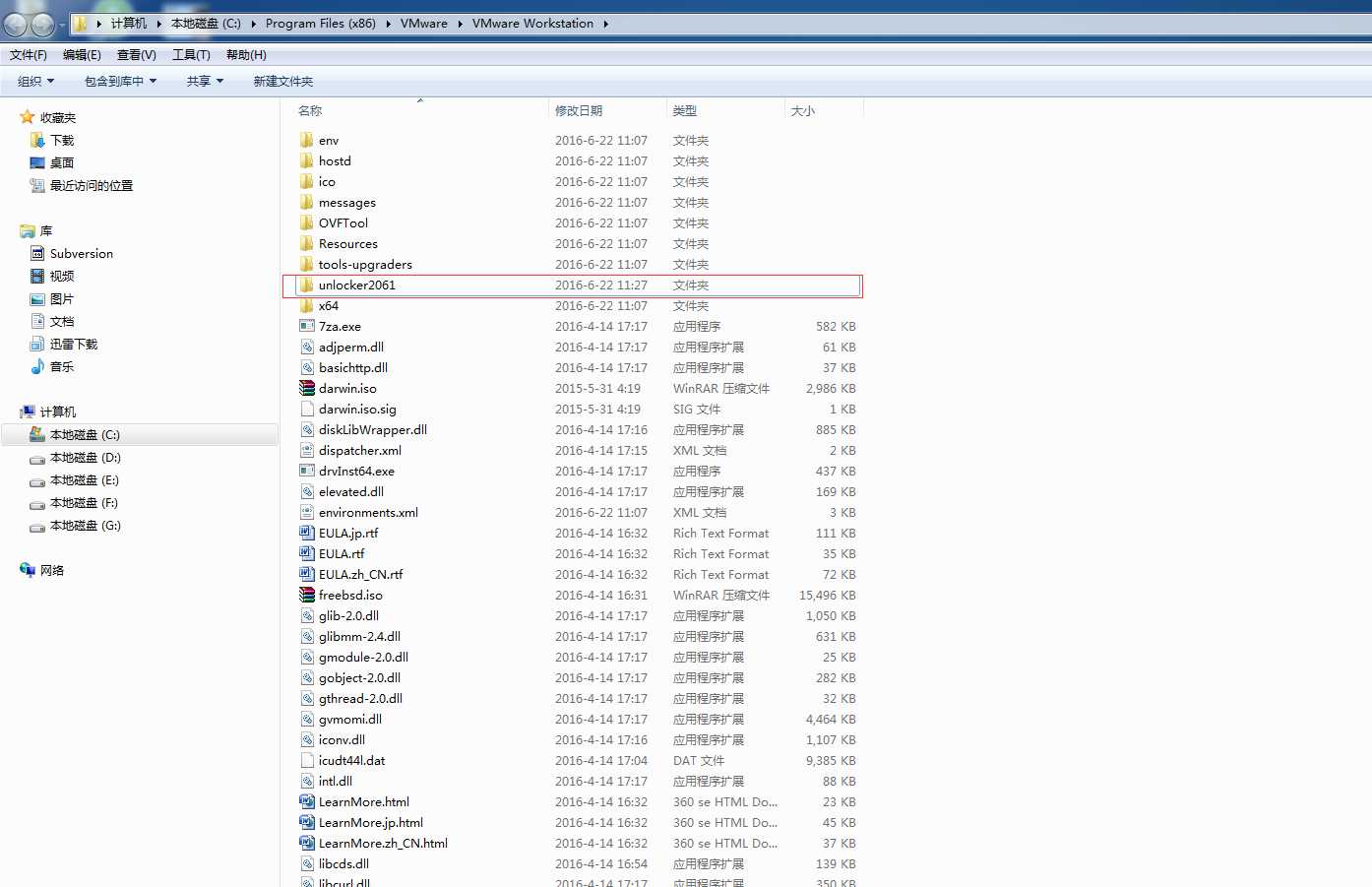Select the glibmm-2.4.dll file name
Viewport: 1372px width, 887px height.
(359, 636)
